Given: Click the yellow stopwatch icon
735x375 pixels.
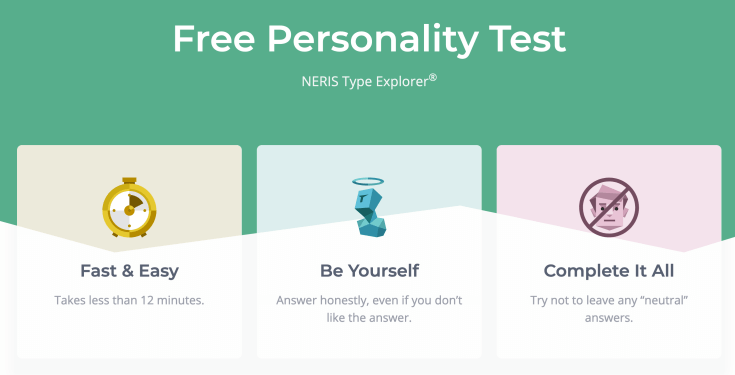Looking at the screenshot, I should (x=129, y=207).
